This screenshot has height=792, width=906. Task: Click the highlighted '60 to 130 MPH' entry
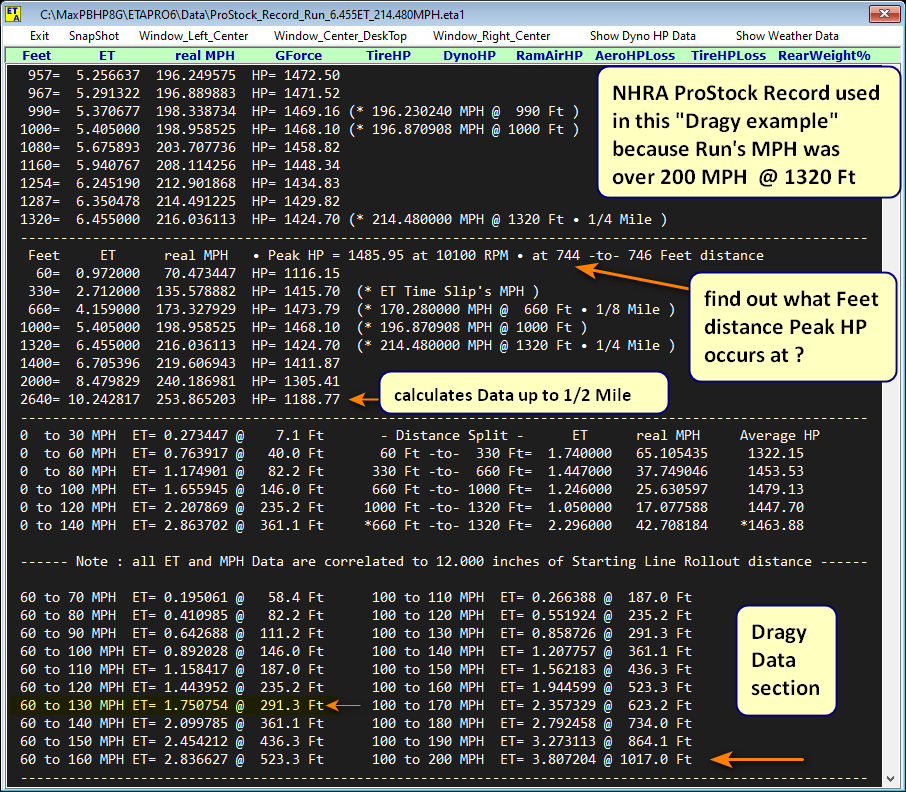point(172,705)
